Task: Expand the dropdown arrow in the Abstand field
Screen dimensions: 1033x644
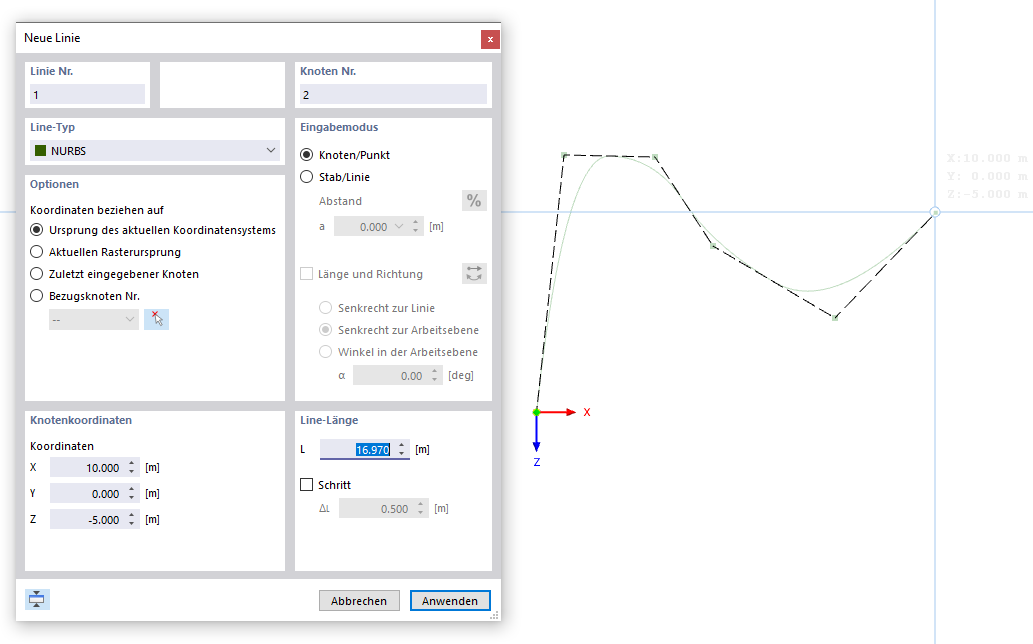Action: [401, 226]
